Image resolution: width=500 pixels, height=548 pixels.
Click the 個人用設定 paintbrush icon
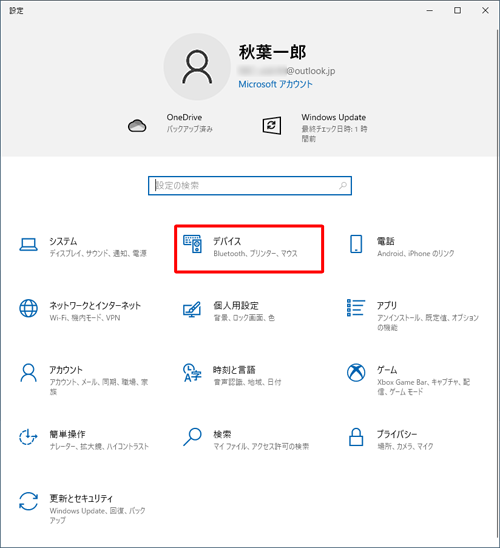[192, 309]
